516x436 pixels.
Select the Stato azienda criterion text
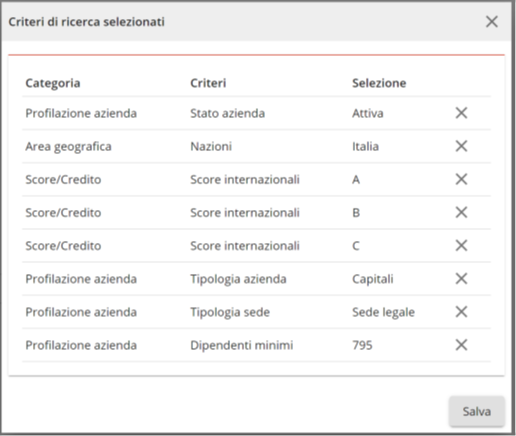[x=227, y=113]
